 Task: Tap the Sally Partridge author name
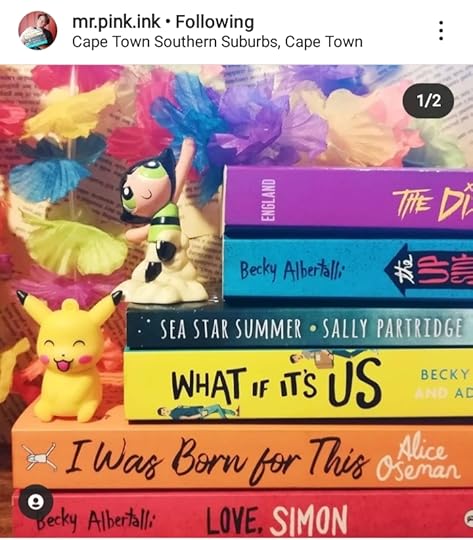392,328
